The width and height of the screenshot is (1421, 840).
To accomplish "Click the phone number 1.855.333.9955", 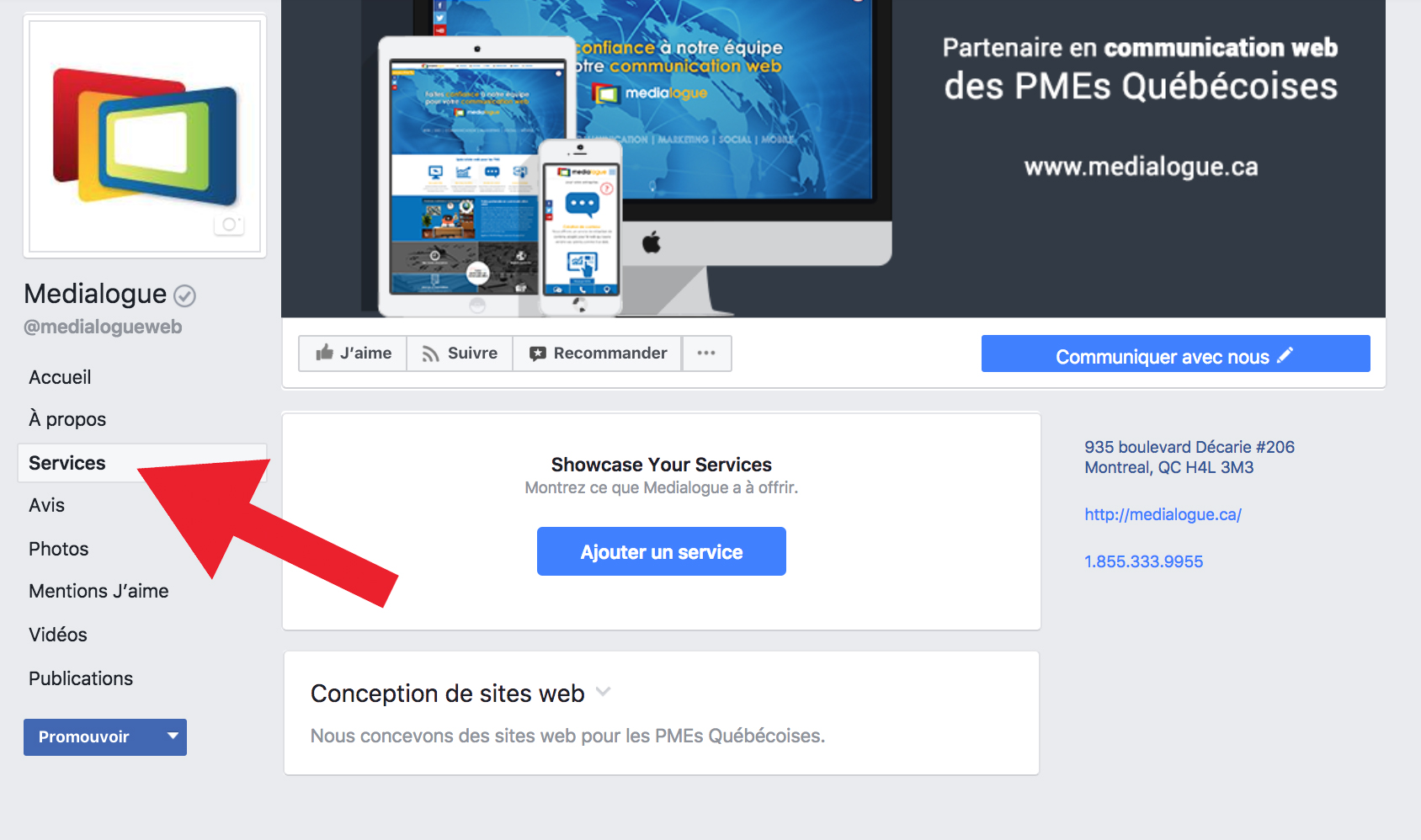I will click(1143, 561).
